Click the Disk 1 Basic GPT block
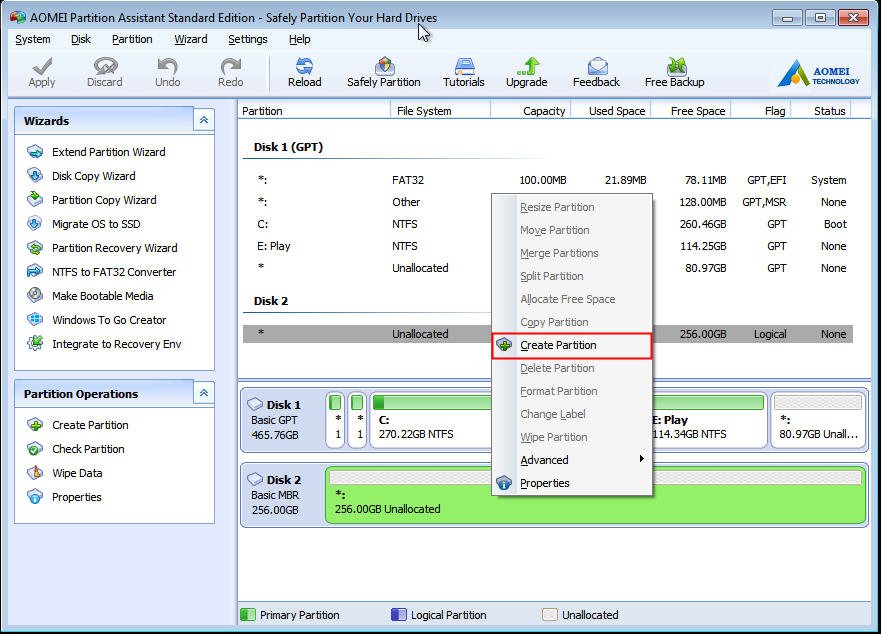This screenshot has width=881, height=634. (282, 419)
